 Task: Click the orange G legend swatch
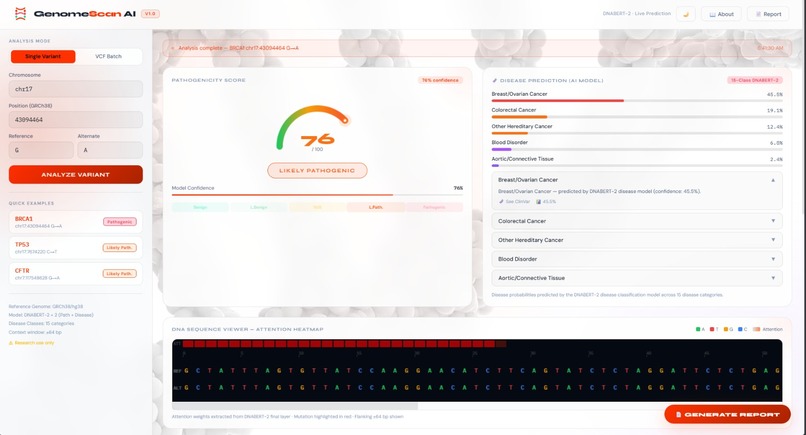pyautogui.click(x=726, y=329)
